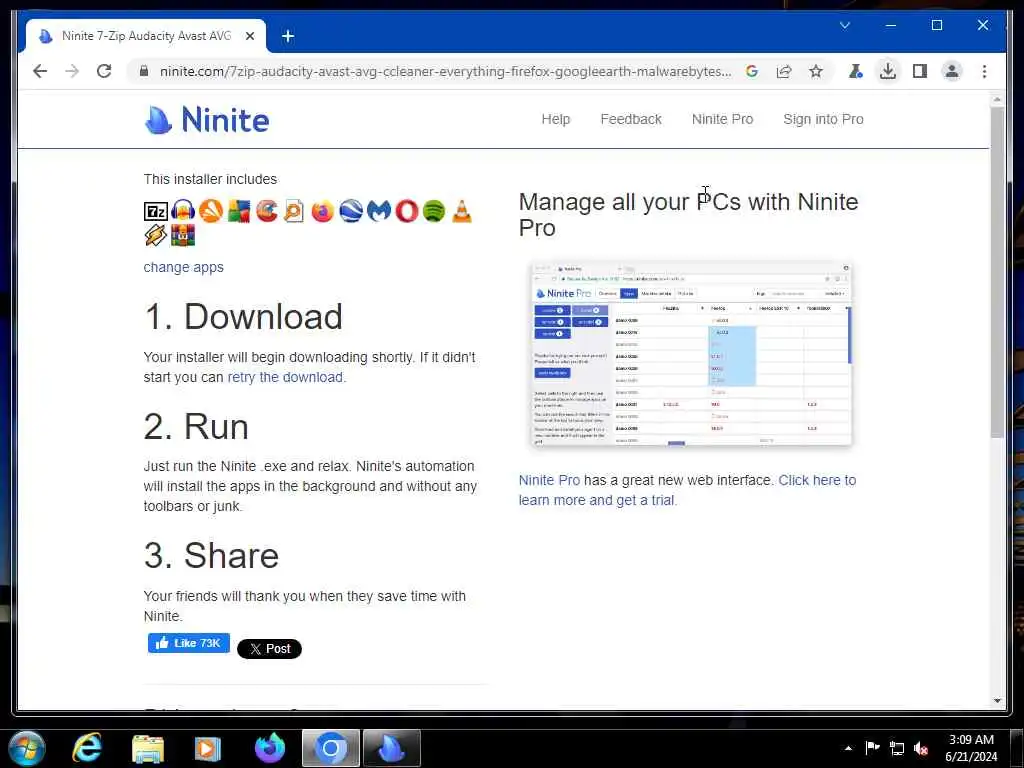Toggle the Chrome side panel icon
This screenshot has height=768, width=1024.
(920, 71)
